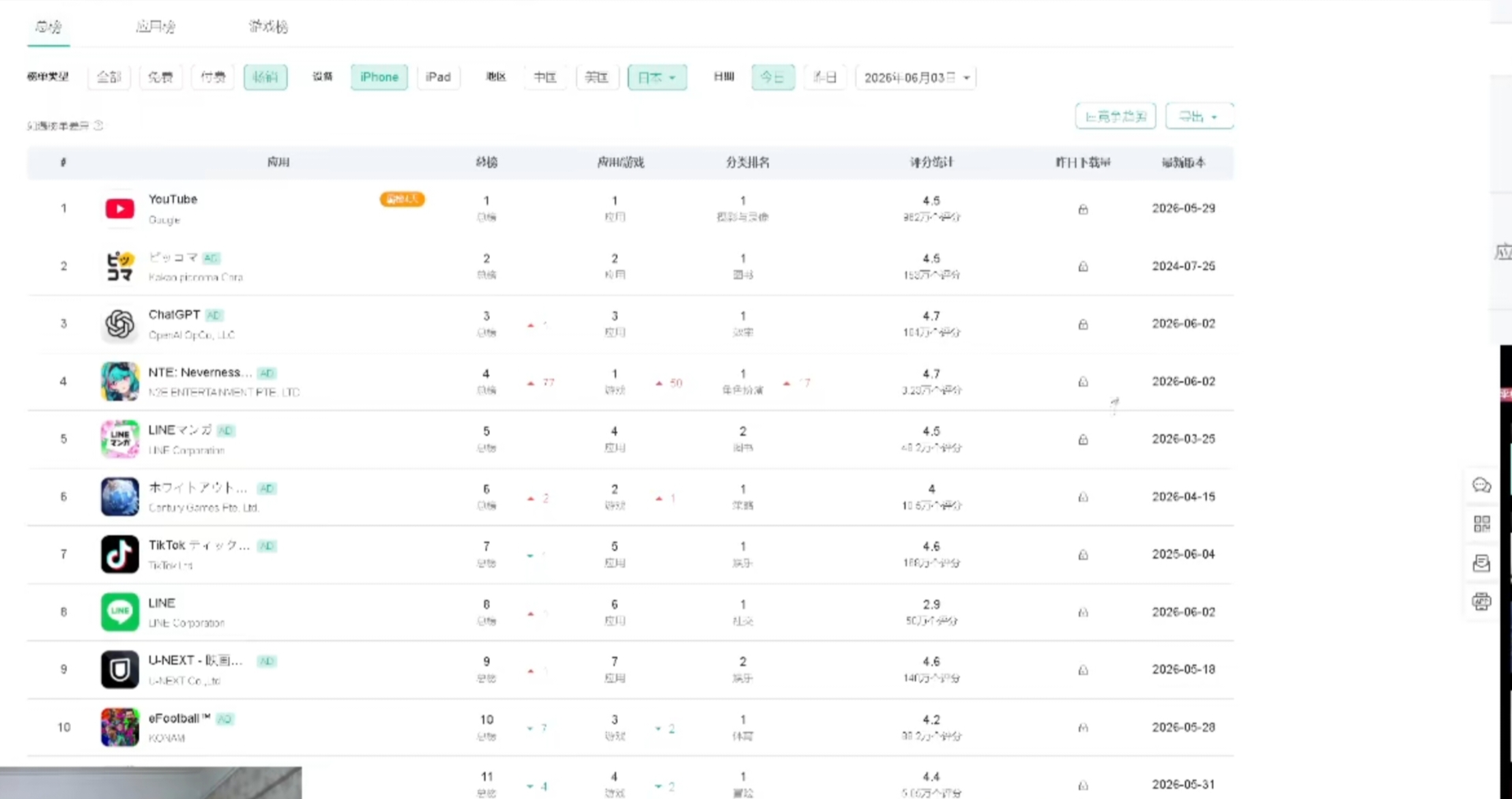Click the lock icon in the LINE Manga row
Viewport: 1512px width, 799px height.
click(x=1083, y=440)
